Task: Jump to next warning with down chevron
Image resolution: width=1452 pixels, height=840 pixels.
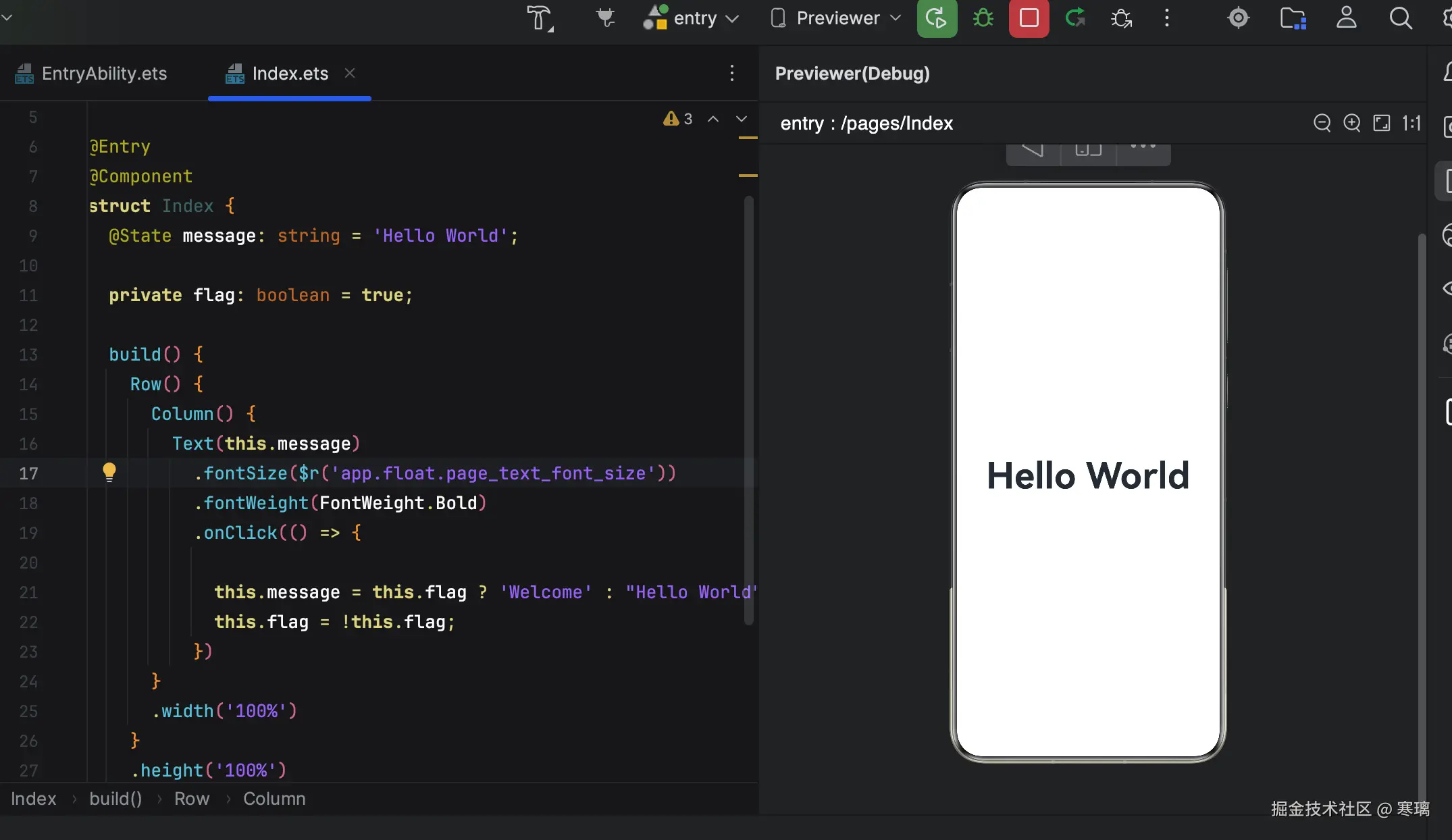Action: [742, 119]
